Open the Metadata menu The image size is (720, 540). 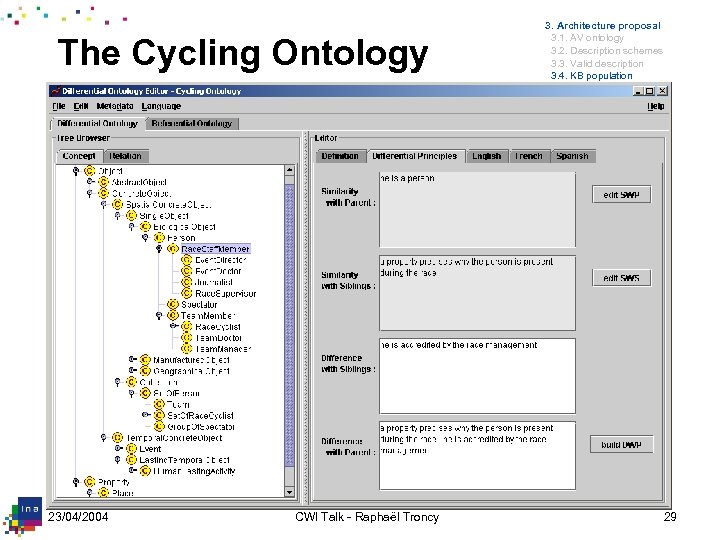pyautogui.click(x=115, y=107)
